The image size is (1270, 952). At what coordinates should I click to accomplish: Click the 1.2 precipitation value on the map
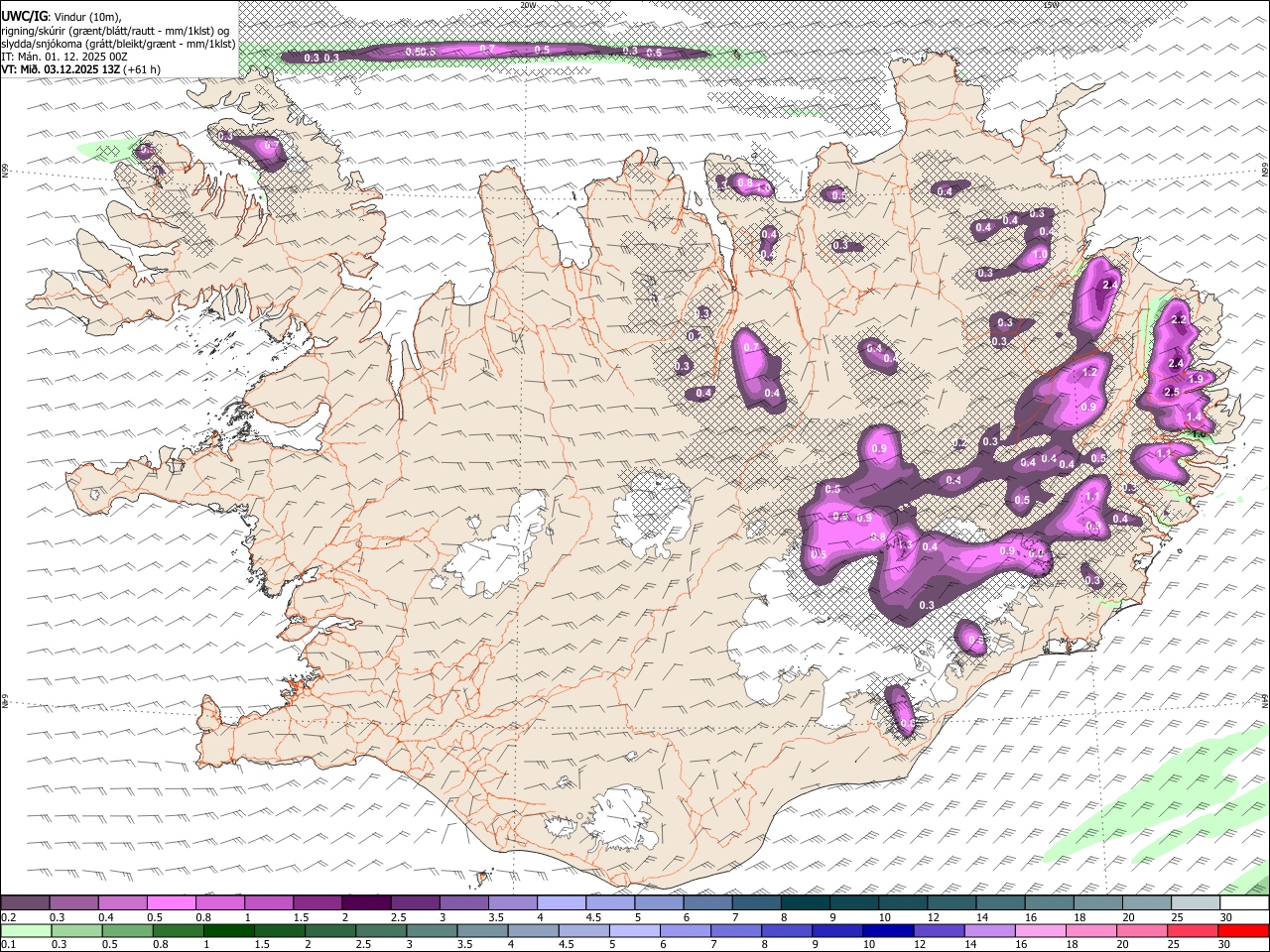(1090, 373)
